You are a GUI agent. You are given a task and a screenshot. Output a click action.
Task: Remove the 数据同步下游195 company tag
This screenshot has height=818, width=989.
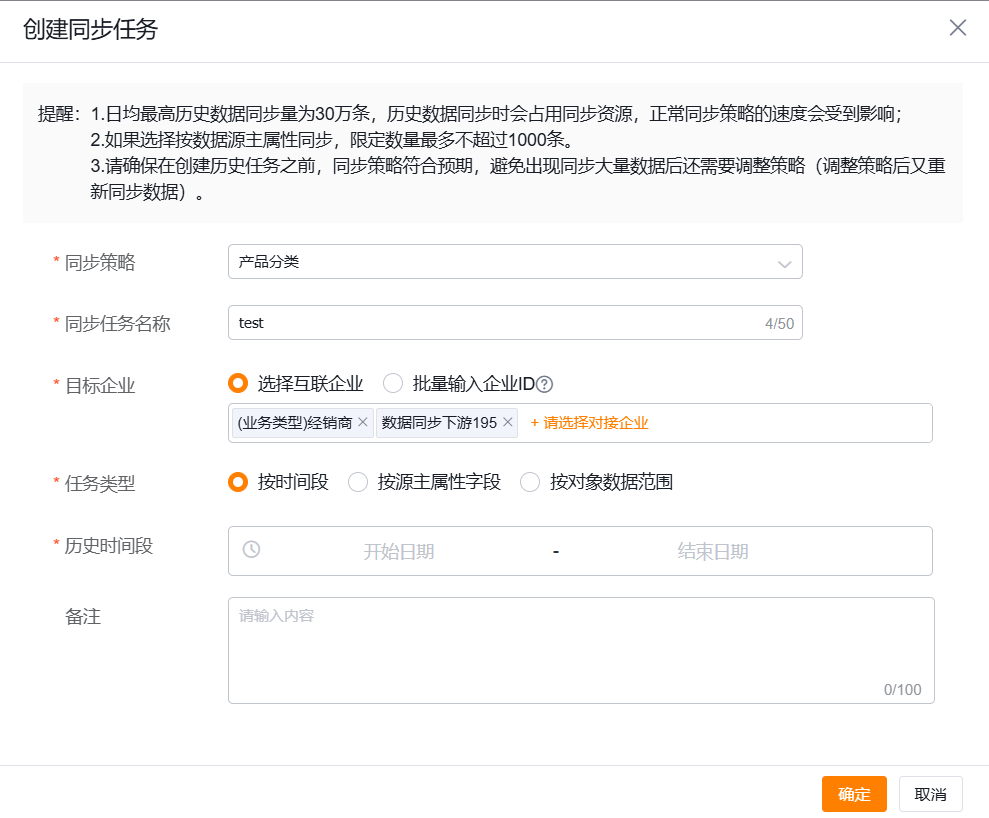coord(508,422)
